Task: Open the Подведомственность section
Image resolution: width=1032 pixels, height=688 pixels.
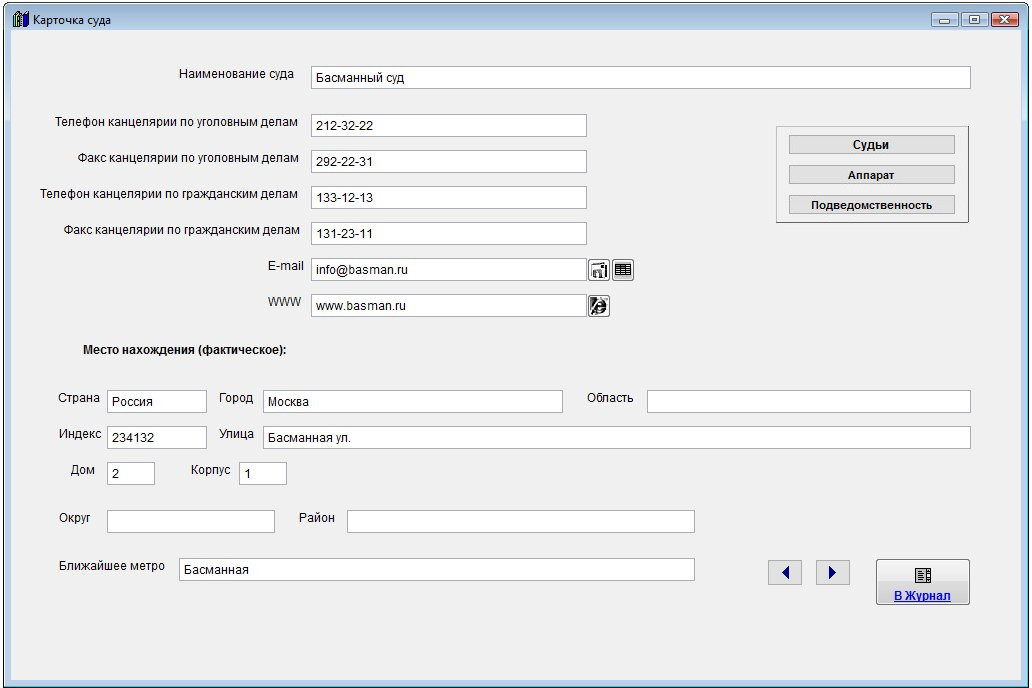Action: click(871, 205)
